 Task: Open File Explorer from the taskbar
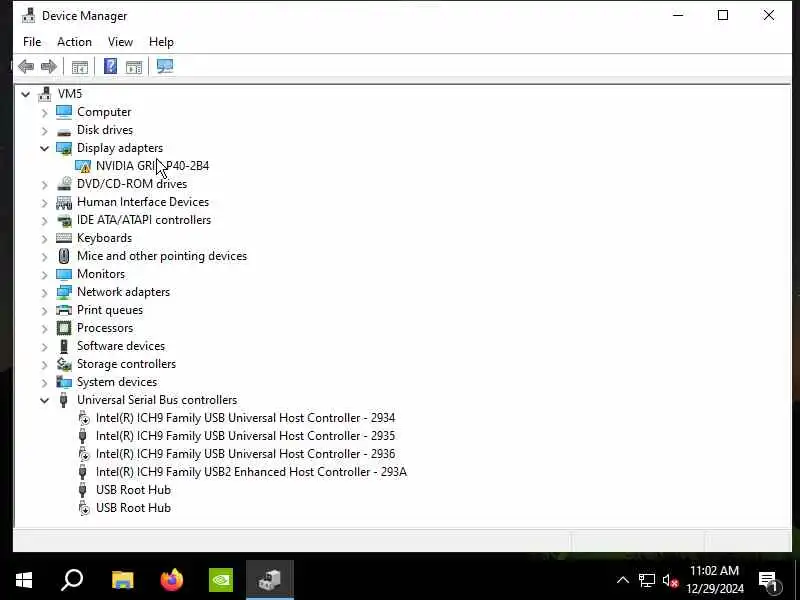tap(122, 580)
